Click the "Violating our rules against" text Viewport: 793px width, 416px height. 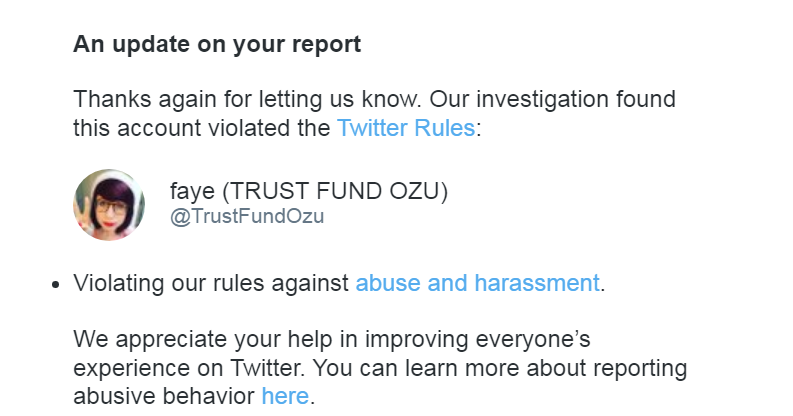pos(212,283)
